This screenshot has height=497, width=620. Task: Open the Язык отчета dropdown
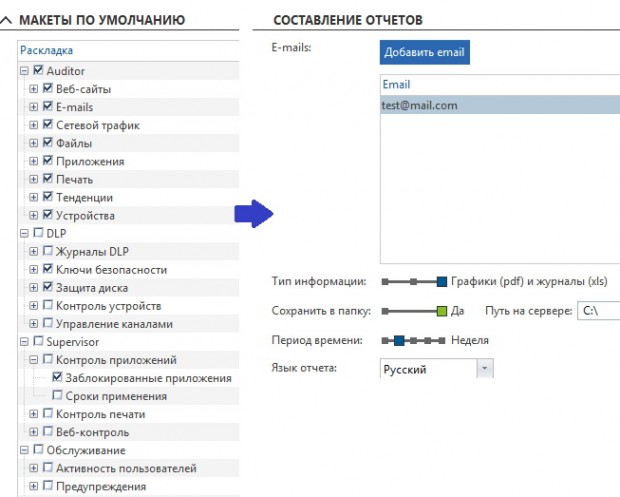[x=485, y=369]
